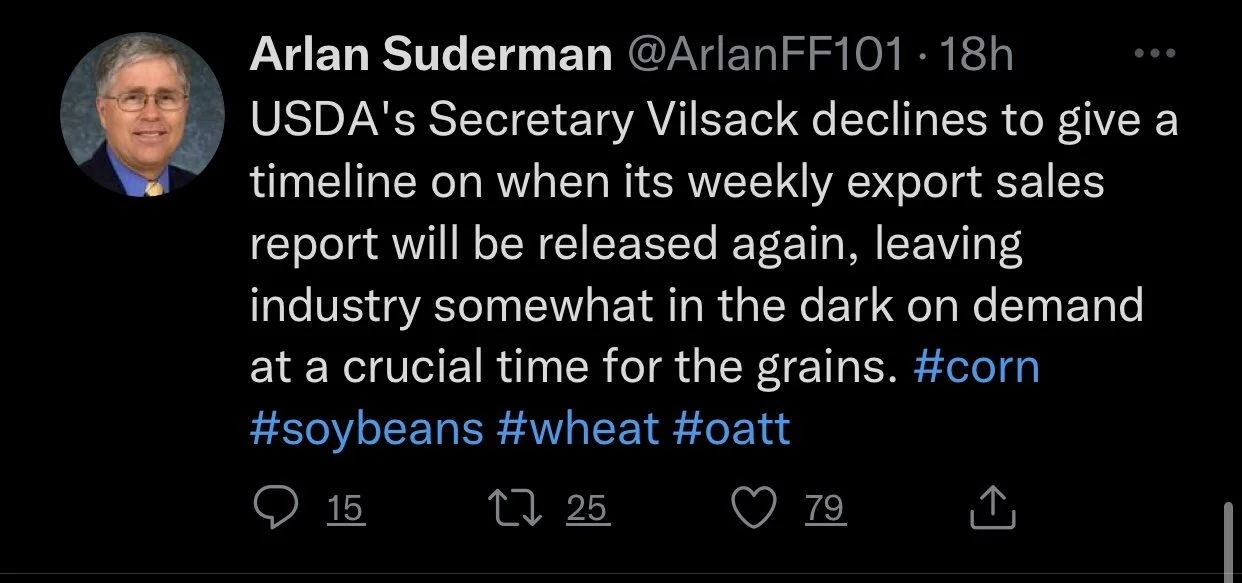Like the tweet with the heart icon
Screen dimensions: 1242x583
point(756,510)
